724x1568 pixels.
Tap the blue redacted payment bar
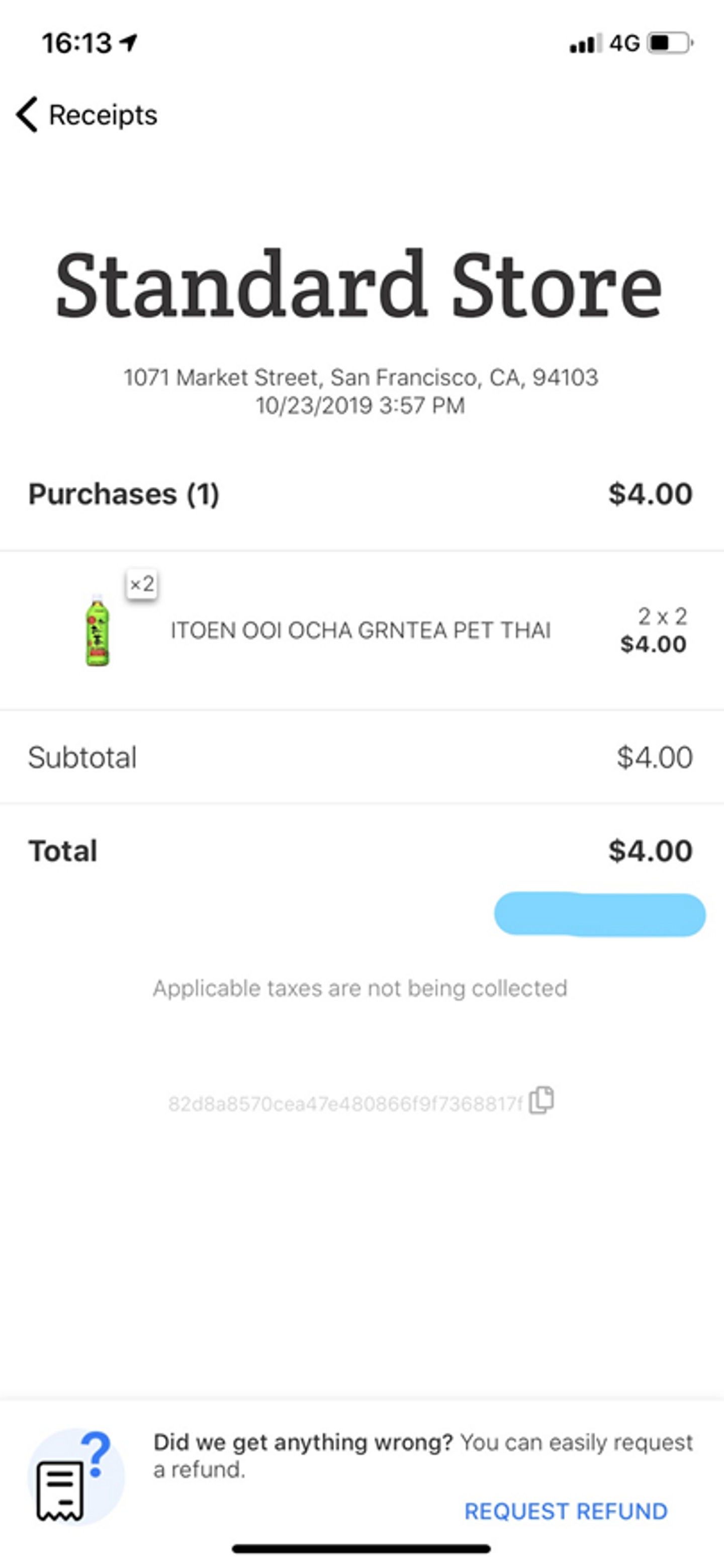tap(599, 914)
